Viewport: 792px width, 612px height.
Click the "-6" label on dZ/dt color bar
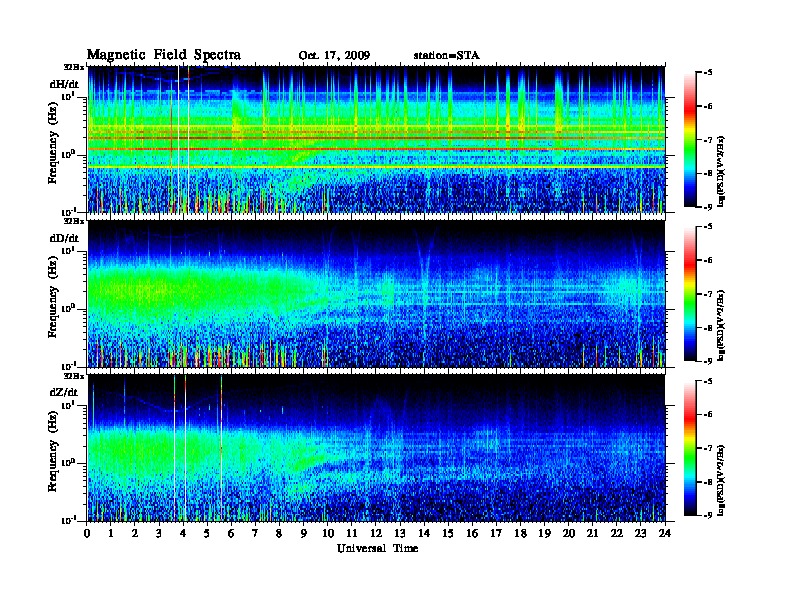(708, 414)
